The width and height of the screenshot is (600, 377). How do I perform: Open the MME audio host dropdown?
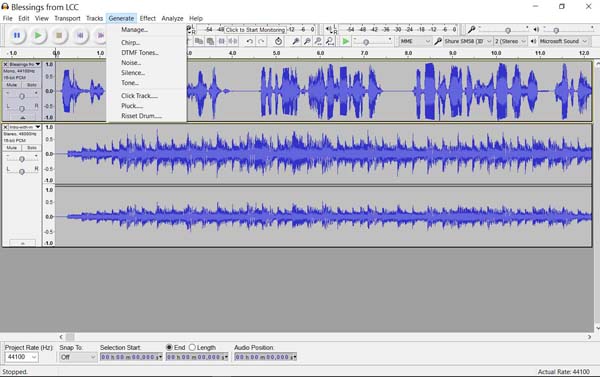pyautogui.click(x=416, y=41)
